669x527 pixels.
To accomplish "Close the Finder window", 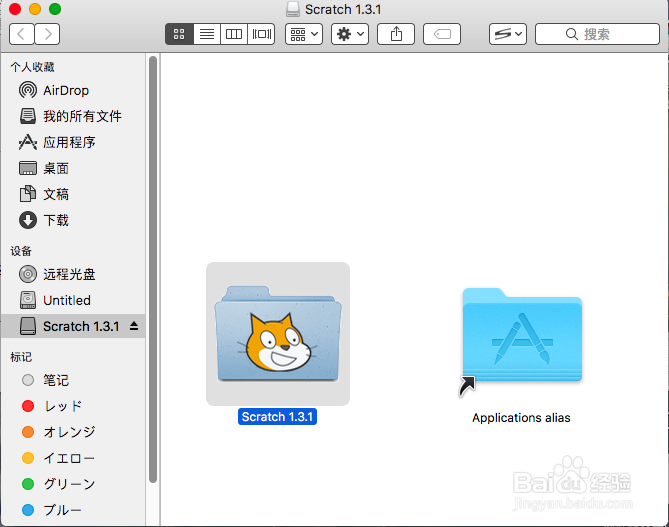I will click(x=15, y=9).
